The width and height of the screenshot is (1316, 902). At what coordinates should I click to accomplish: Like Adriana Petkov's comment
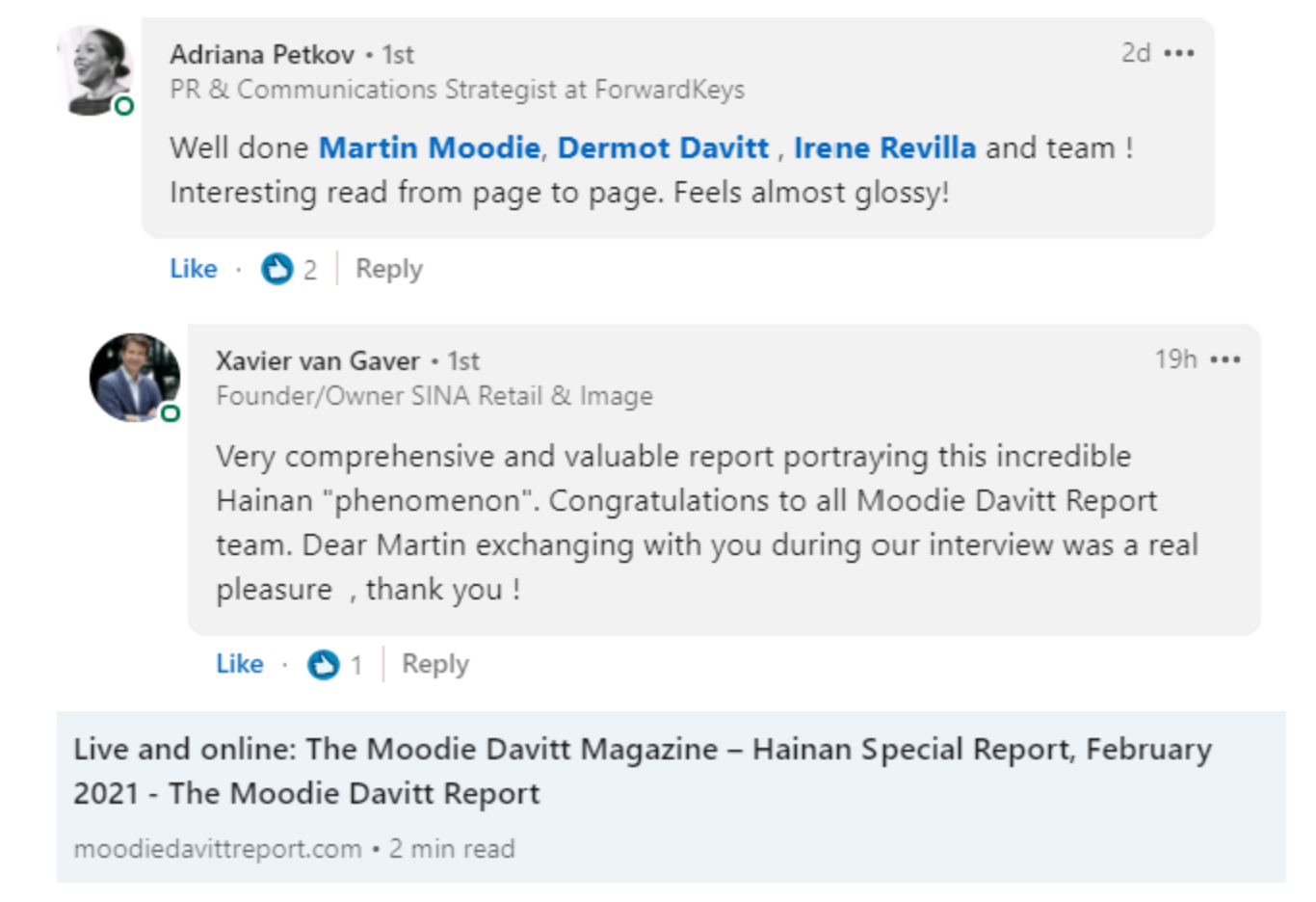(x=193, y=269)
